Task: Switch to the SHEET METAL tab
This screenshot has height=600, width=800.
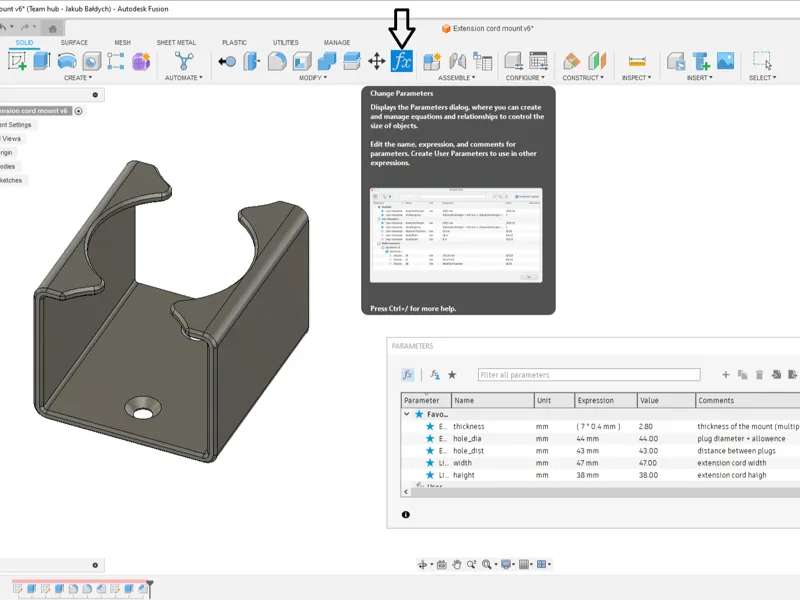Action: coord(176,42)
